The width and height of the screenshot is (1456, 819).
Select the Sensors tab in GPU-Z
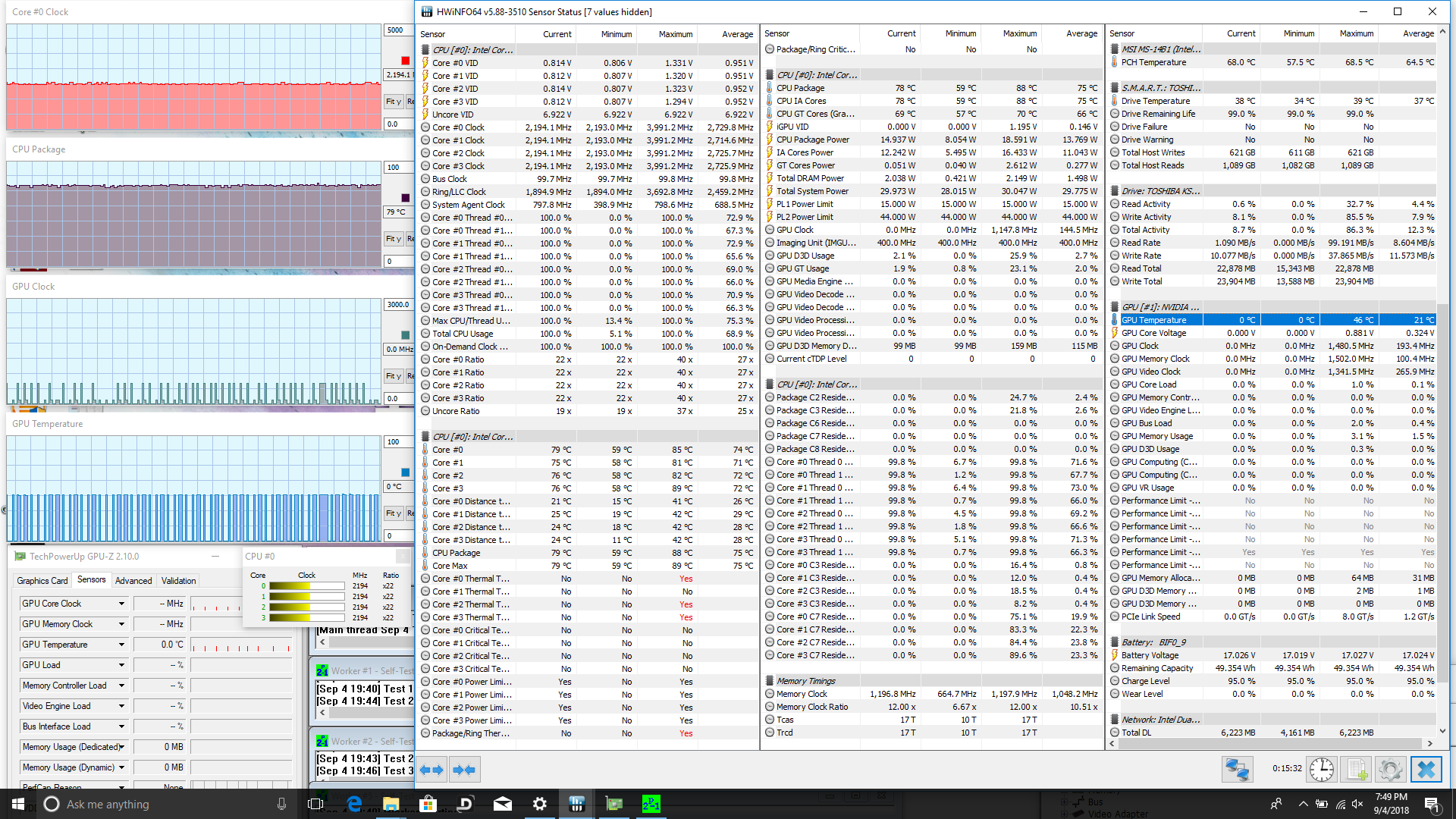point(92,580)
